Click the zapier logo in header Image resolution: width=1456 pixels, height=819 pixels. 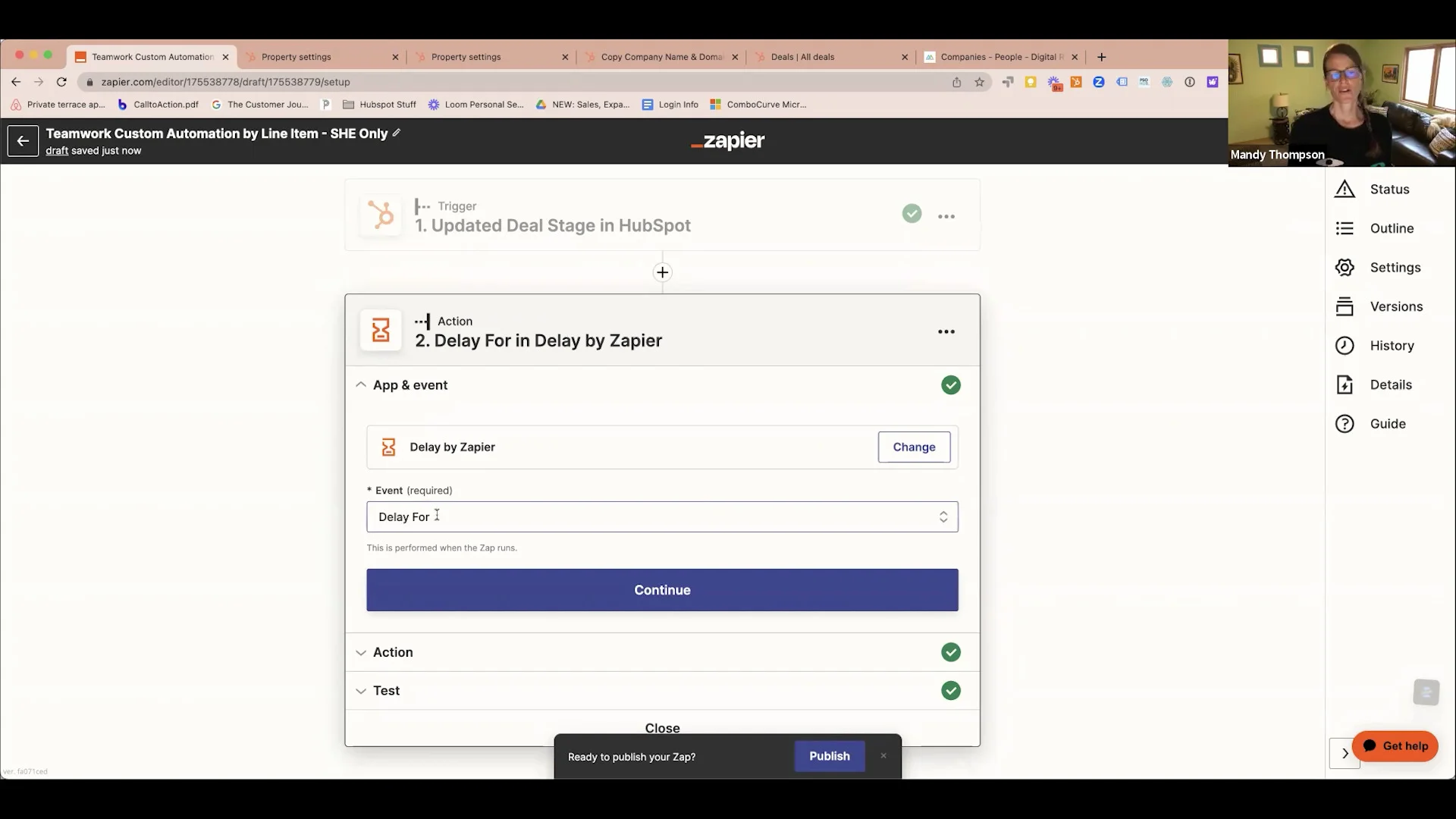point(728,141)
